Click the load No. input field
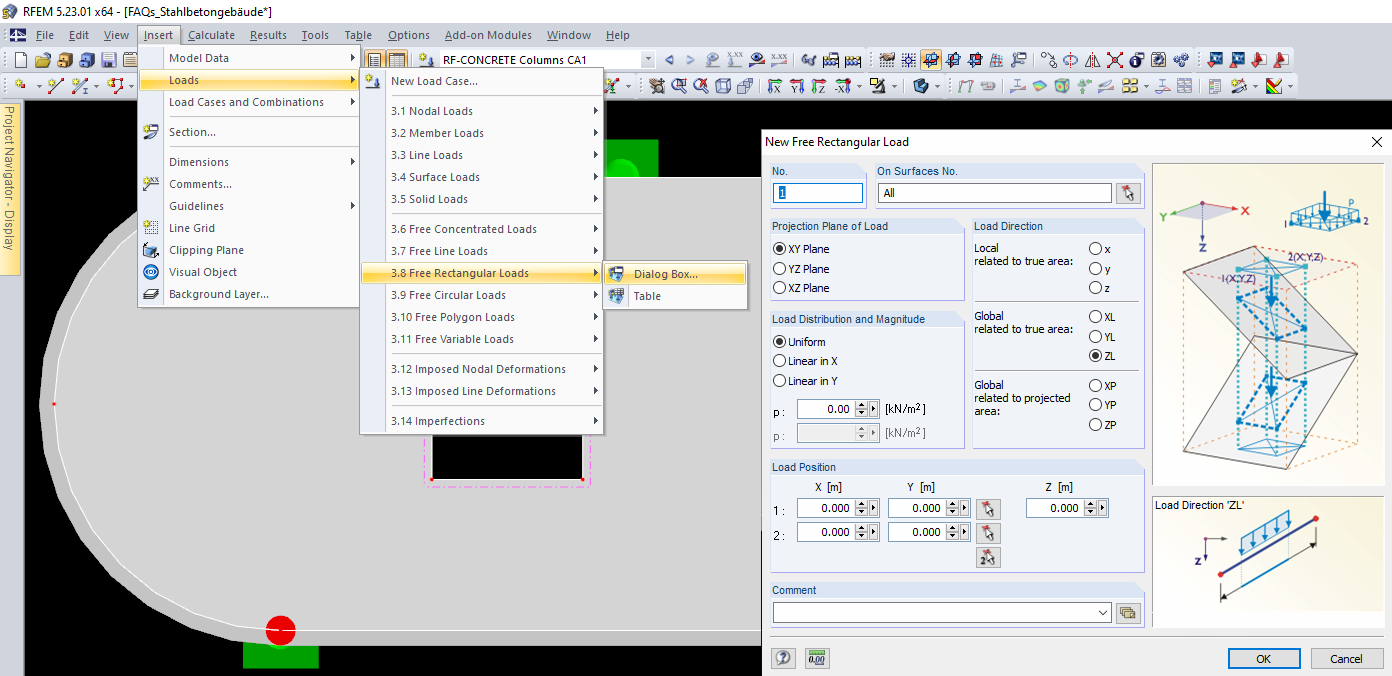 click(818, 193)
